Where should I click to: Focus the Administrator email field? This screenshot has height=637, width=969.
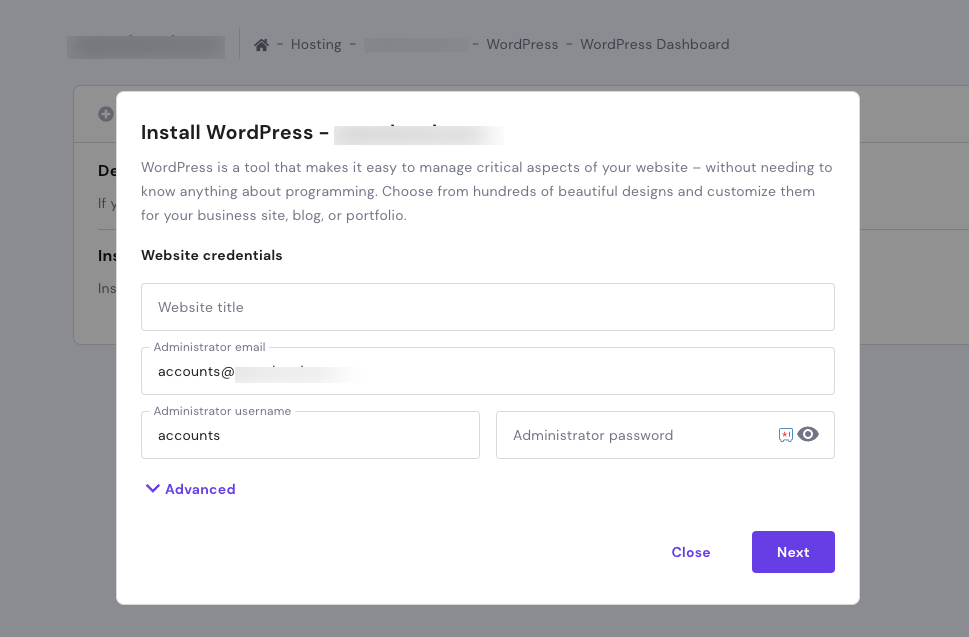point(488,371)
